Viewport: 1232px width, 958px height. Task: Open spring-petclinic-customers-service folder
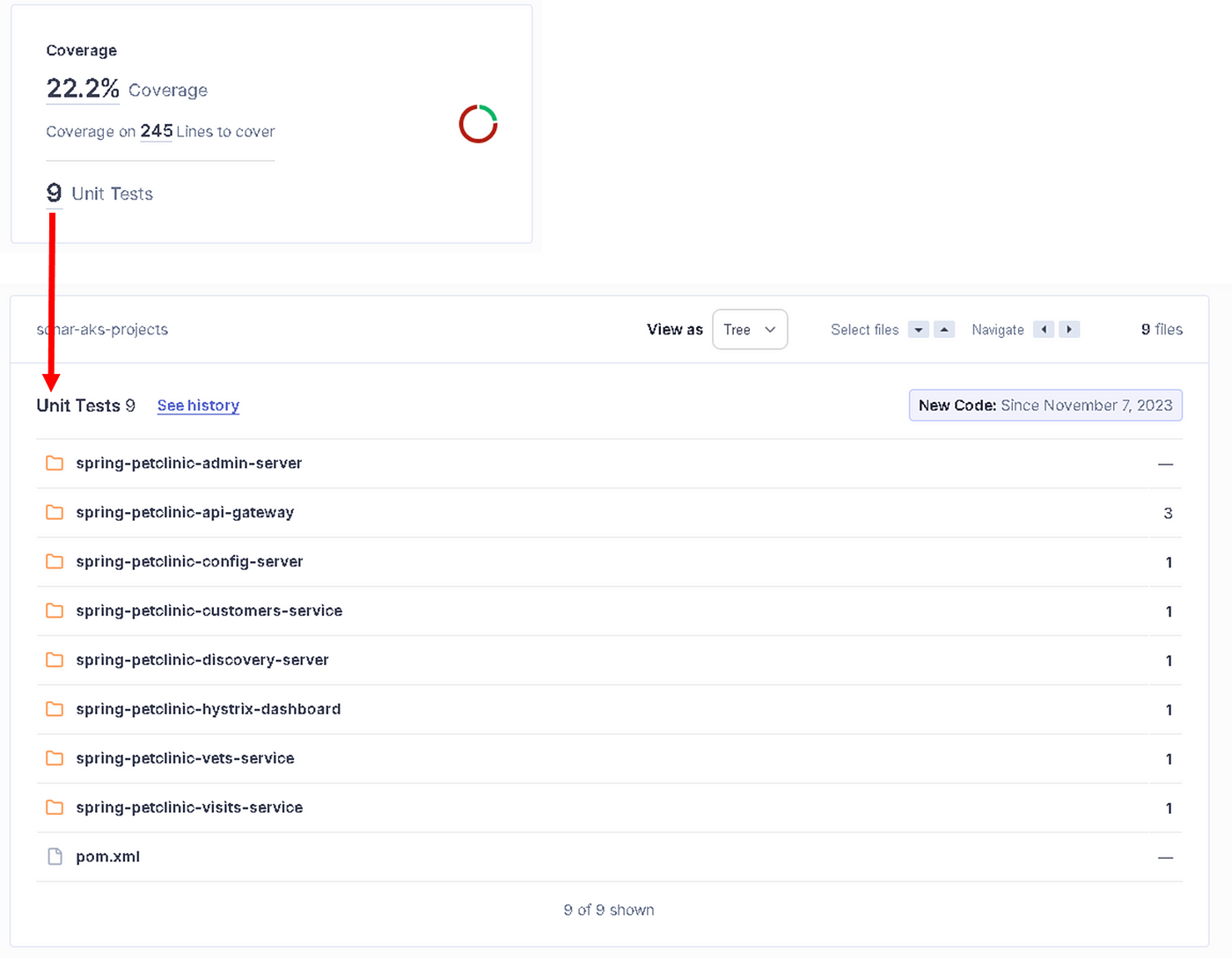(x=209, y=611)
